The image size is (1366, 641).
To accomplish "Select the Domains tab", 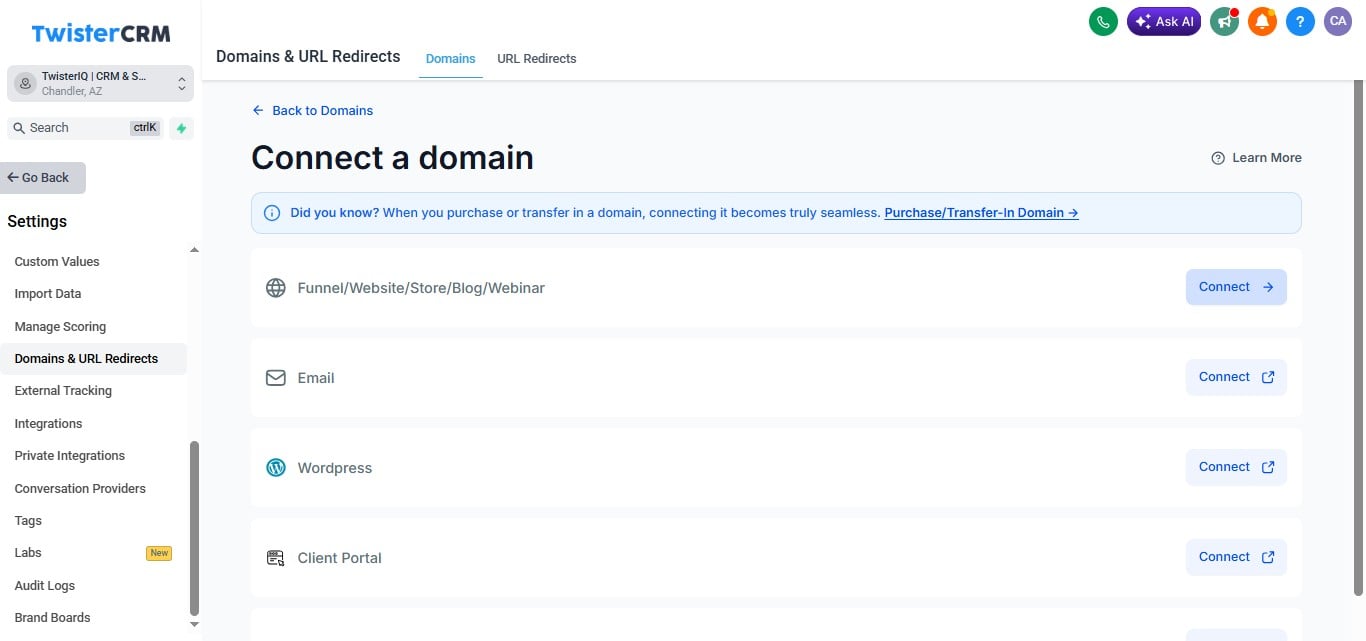I will (451, 59).
